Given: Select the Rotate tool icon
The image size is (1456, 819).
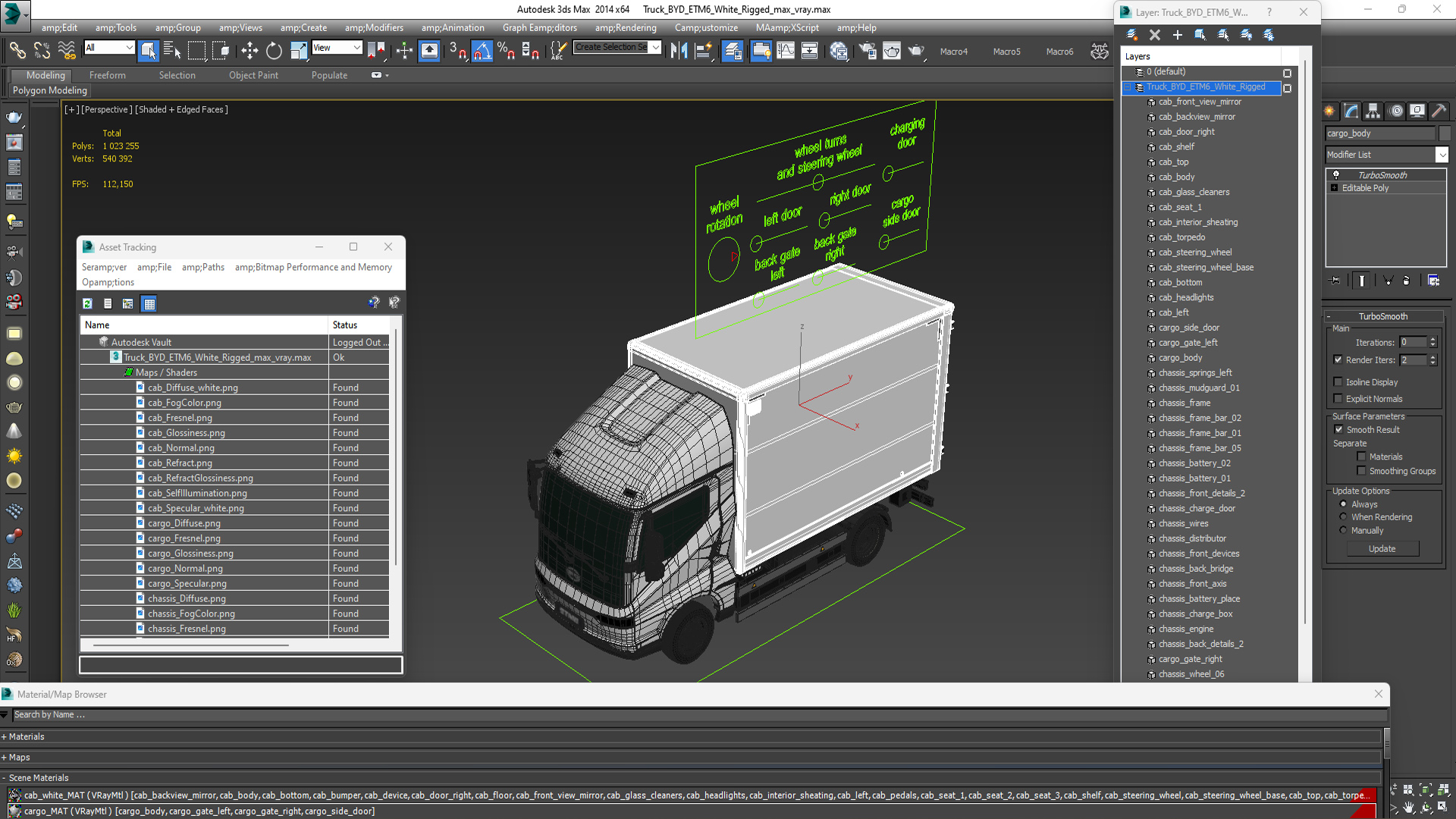Looking at the screenshot, I should (x=274, y=51).
